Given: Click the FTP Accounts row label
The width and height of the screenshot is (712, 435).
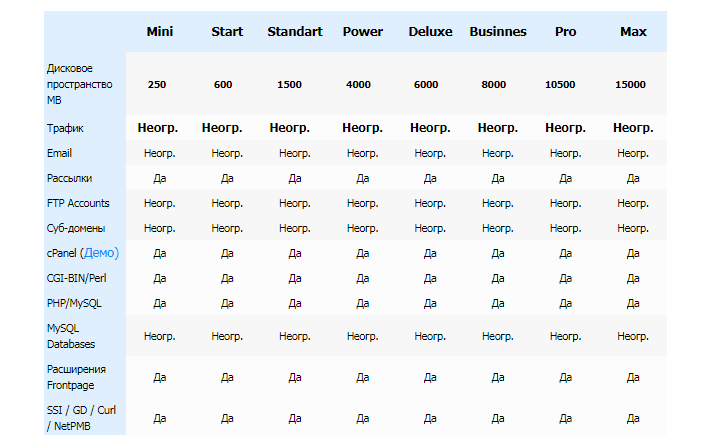Looking at the screenshot, I should pos(78,203).
